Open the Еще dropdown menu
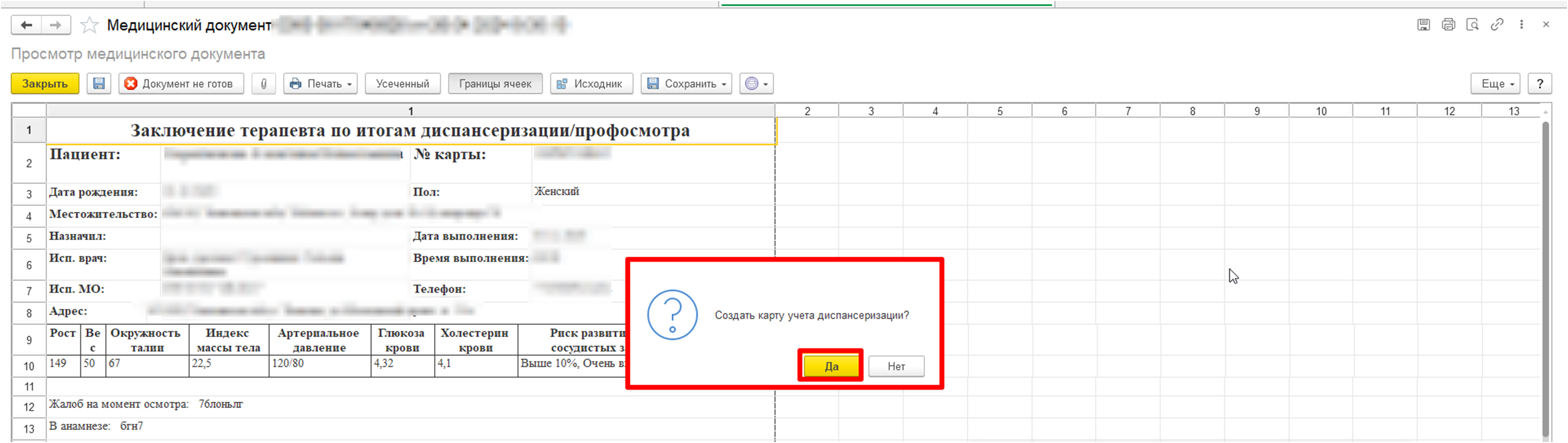Viewport: 1568px width, 443px height. pos(1495,83)
